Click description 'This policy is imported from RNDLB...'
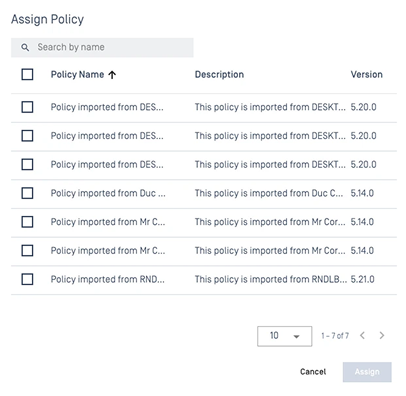406x396 pixels. click(x=271, y=279)
